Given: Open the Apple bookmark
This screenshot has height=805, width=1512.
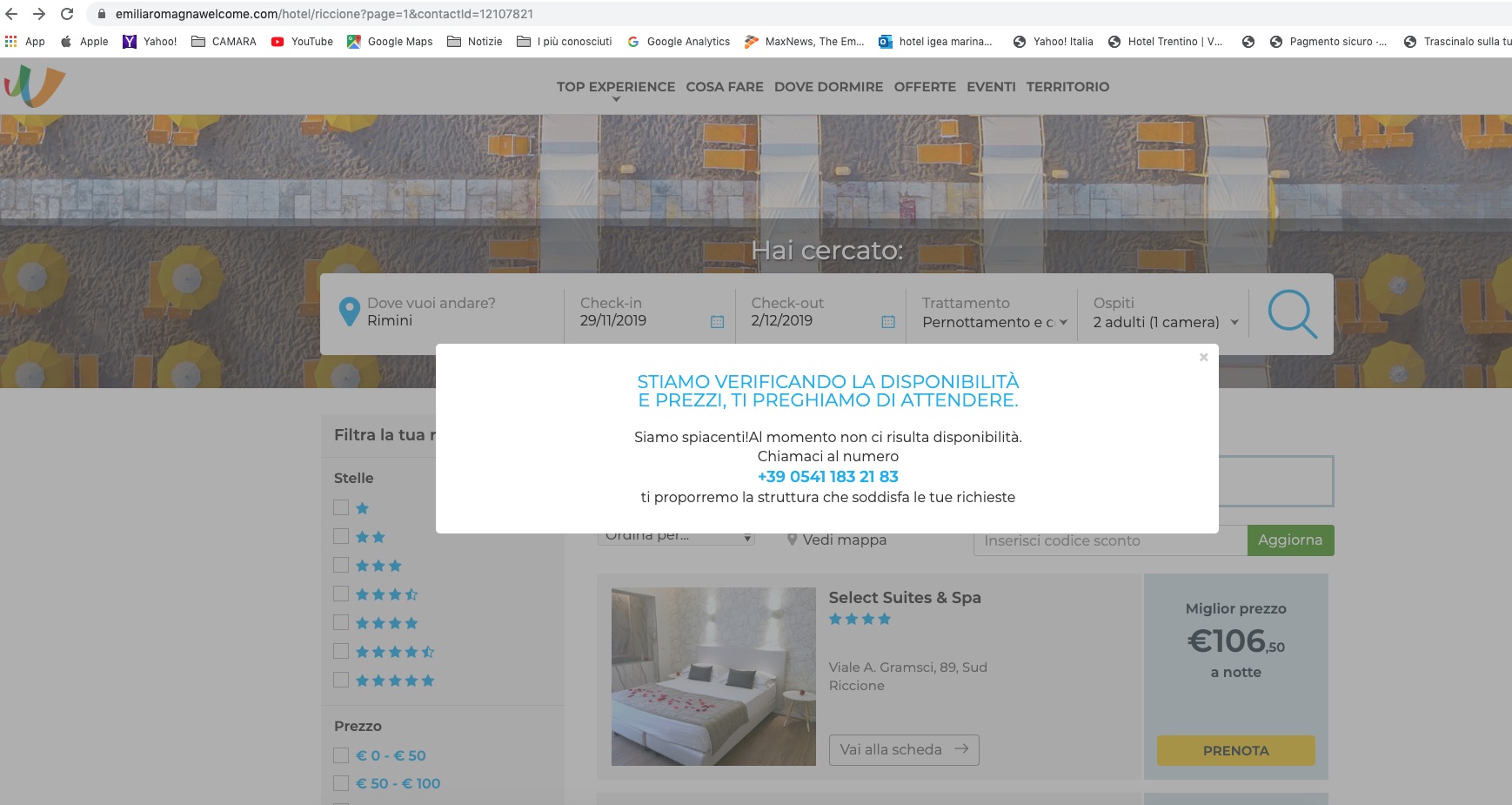Looking at the screenshot, I should tap(84, 41).
